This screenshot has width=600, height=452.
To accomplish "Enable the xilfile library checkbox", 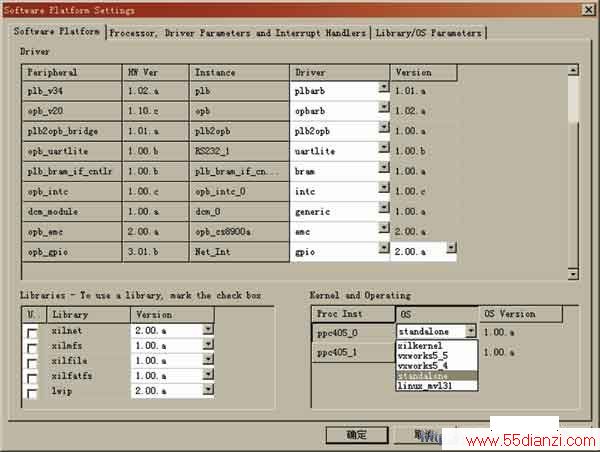I will tap(32, 363).
